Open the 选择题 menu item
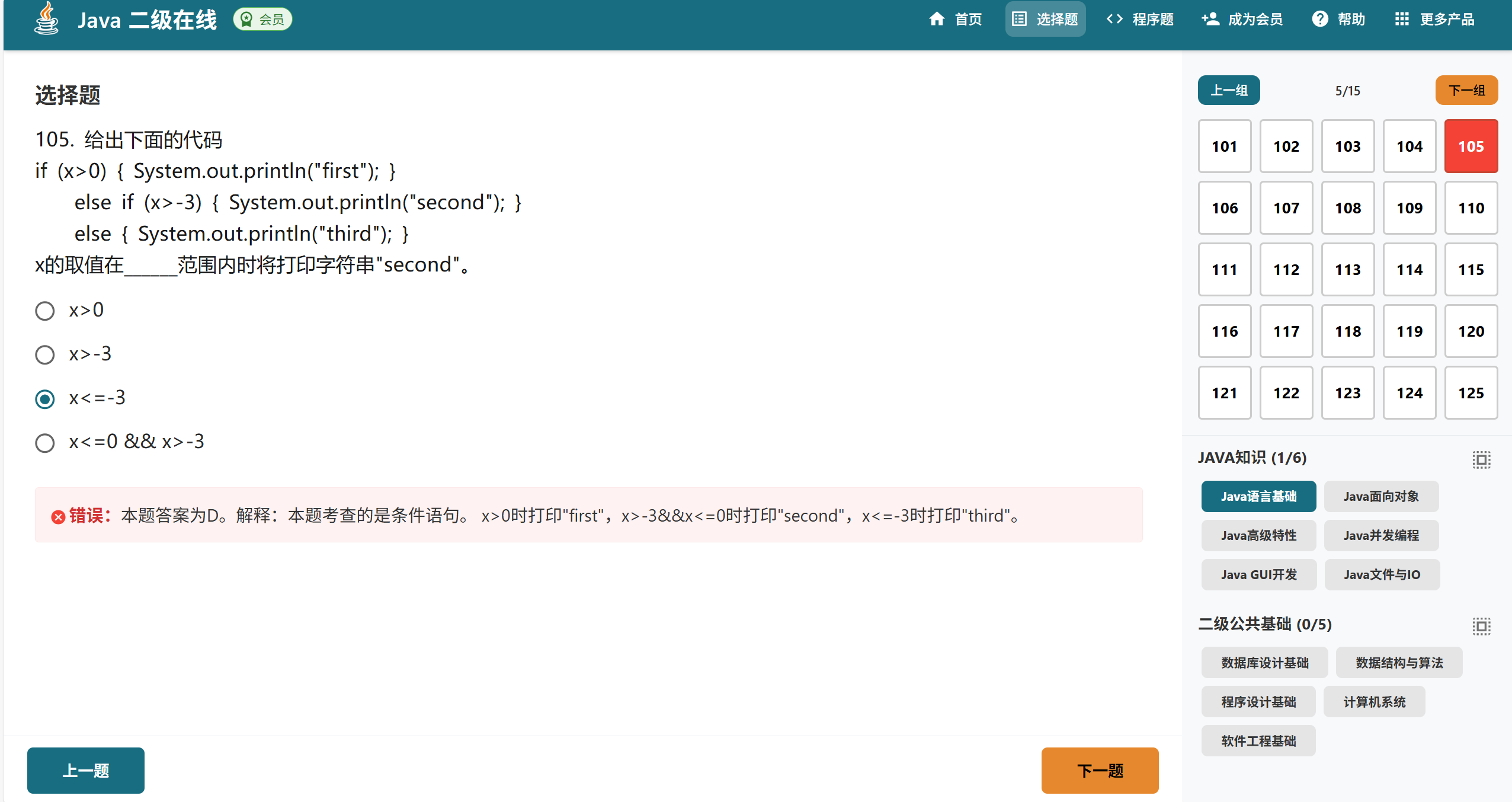Viewport: 1512px width, 802px height. pos(1046,19)
